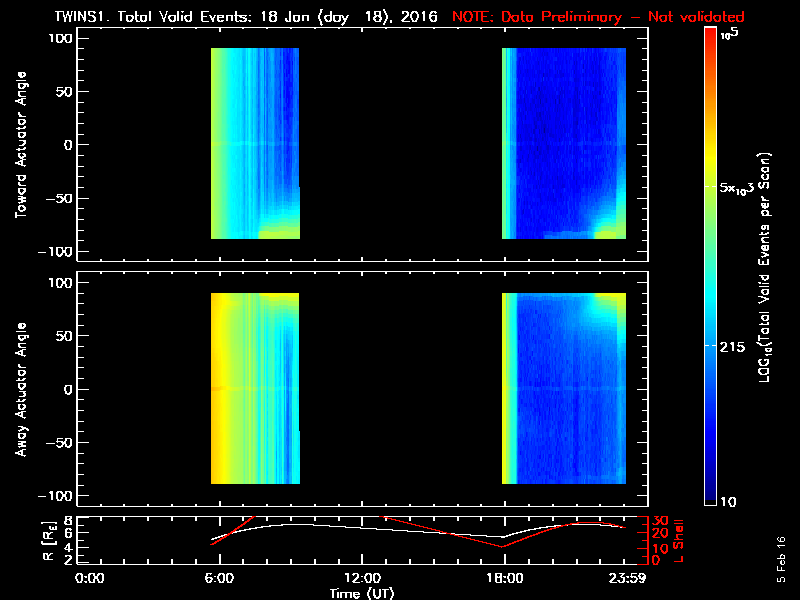Select the 'Away Actuator Angle' axis label

pos(19,389)
